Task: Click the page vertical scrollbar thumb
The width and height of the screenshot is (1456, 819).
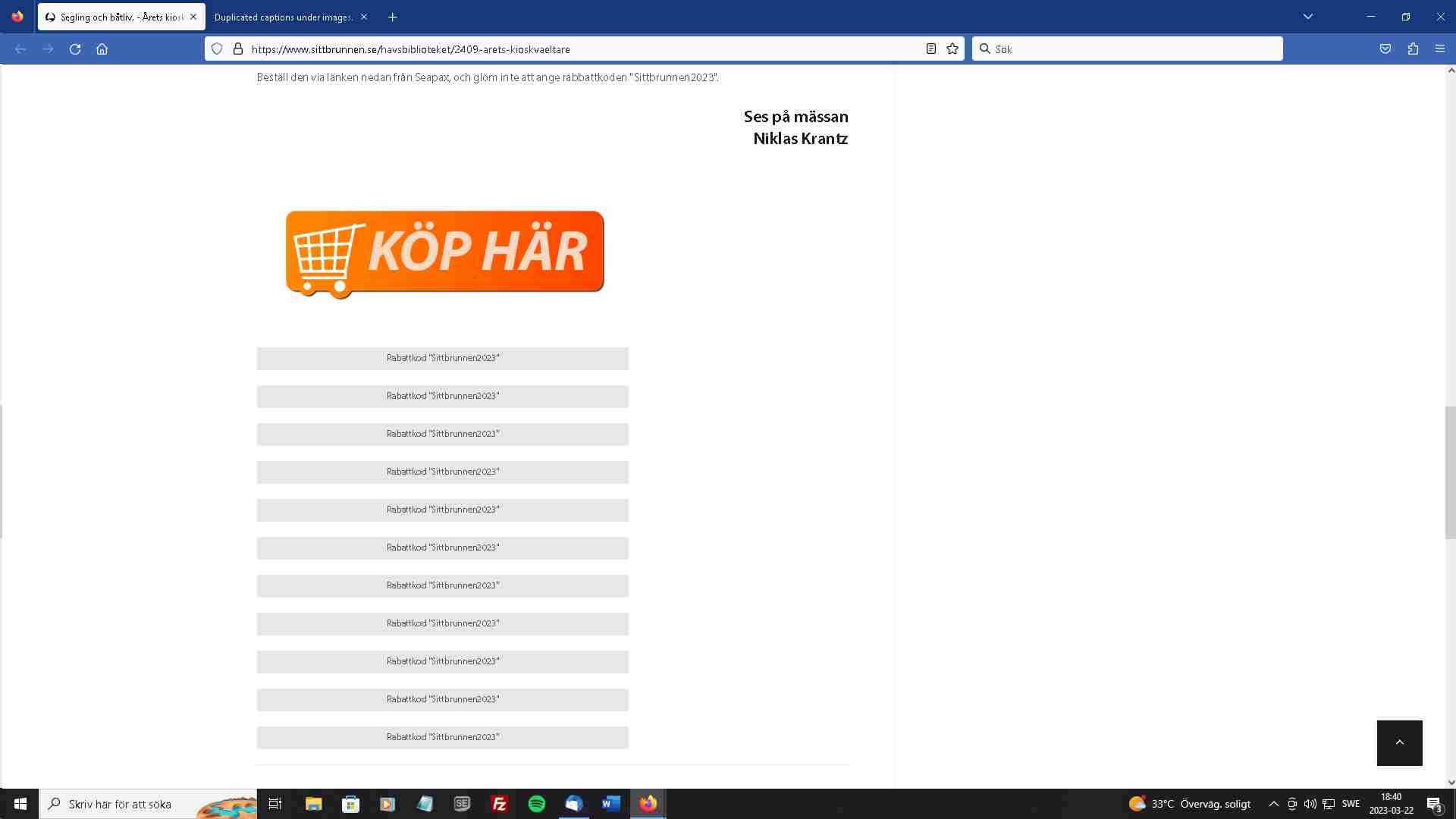Action: [1450, 472]
